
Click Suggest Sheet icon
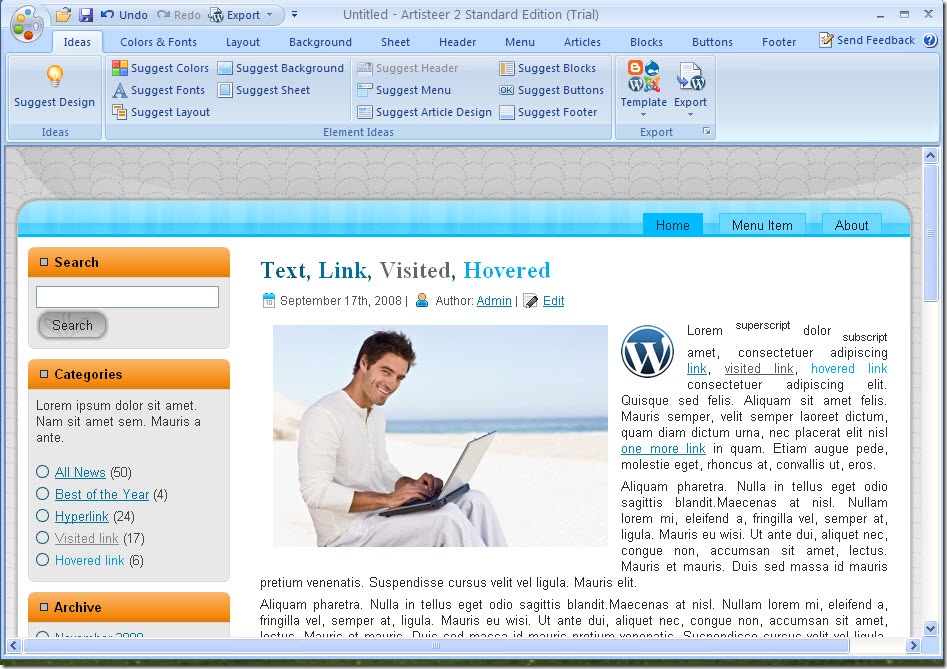225,90
